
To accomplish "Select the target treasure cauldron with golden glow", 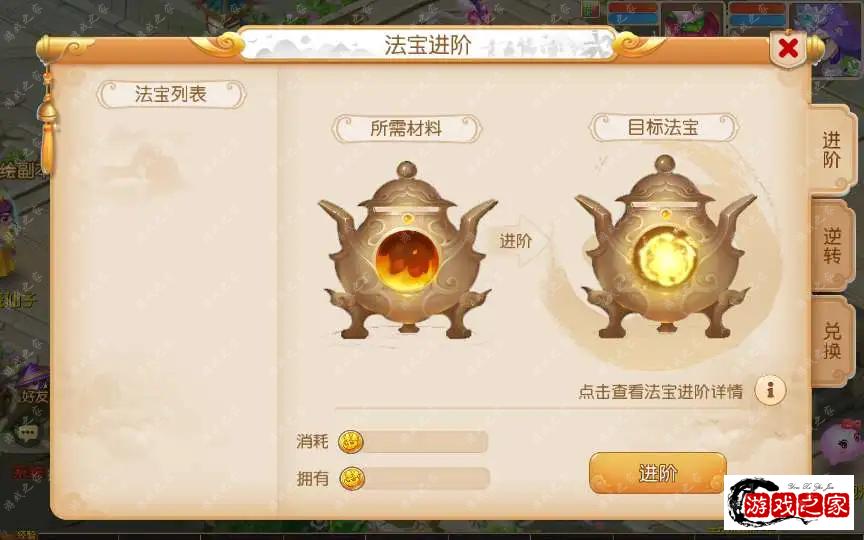I will [x=665, y=247].
